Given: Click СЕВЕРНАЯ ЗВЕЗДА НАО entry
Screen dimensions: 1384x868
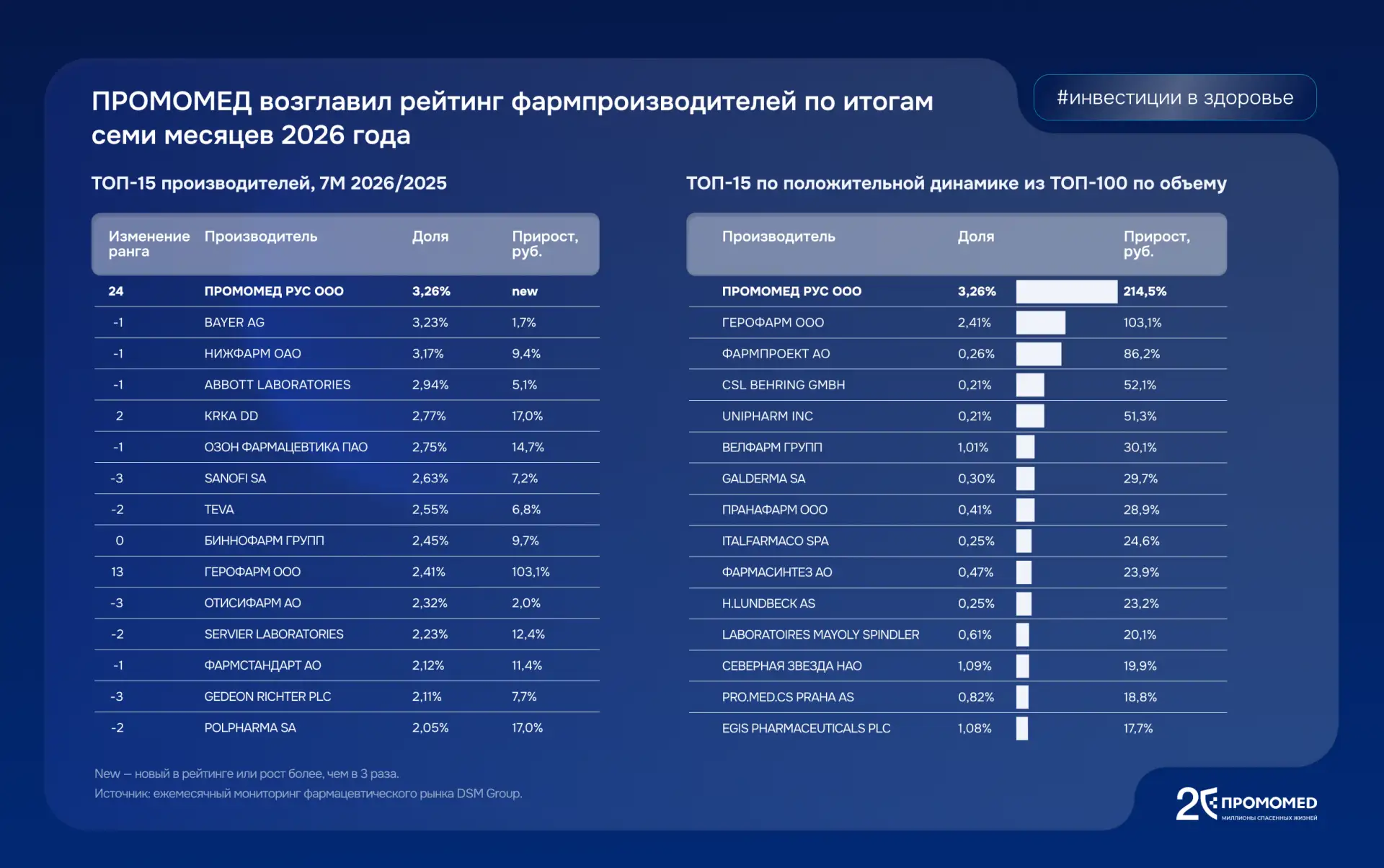Looking at the screenshot, I should click(792, 666).
